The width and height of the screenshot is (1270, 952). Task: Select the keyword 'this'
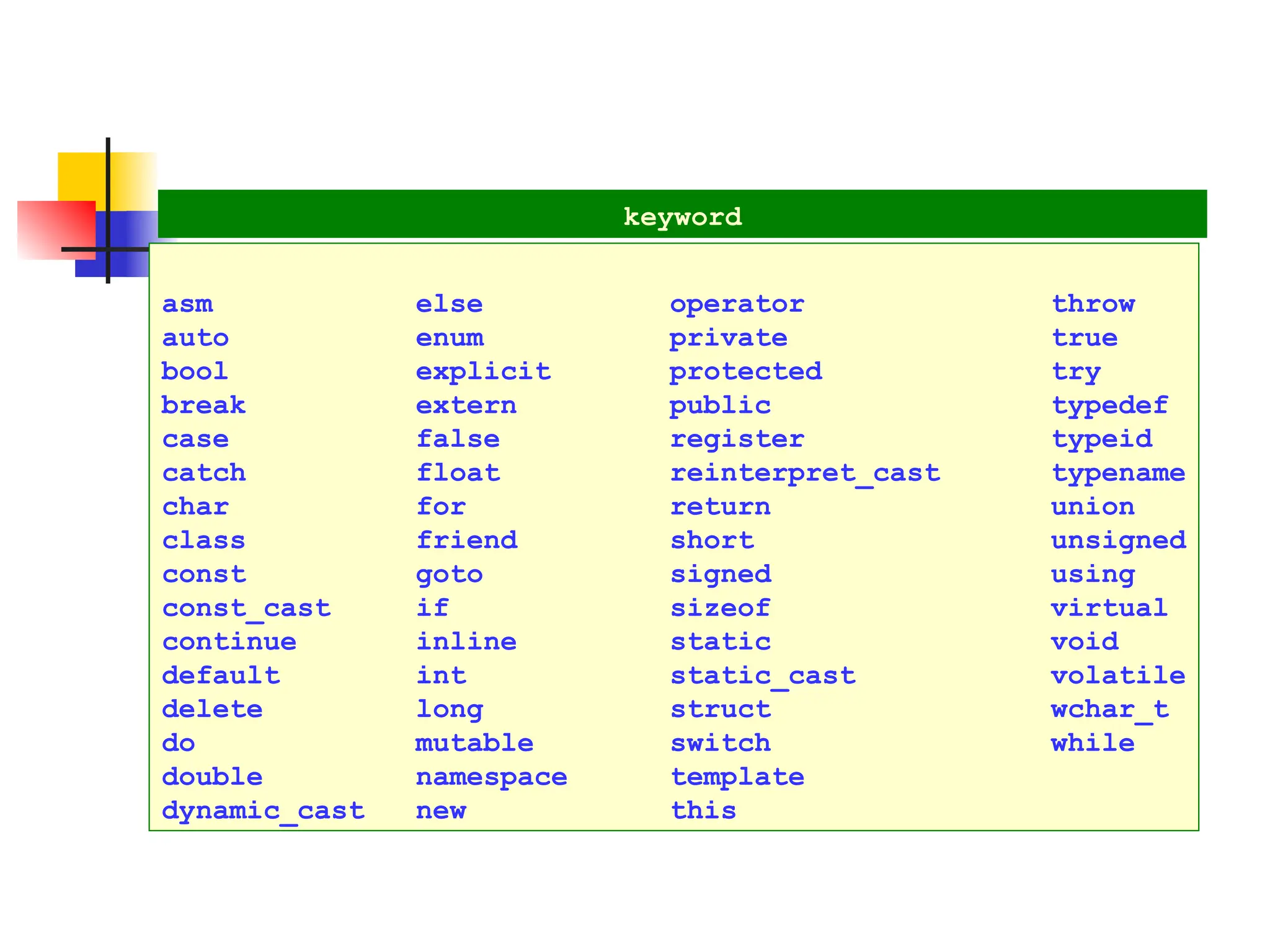pyautogui.click(x=703, y=811)
